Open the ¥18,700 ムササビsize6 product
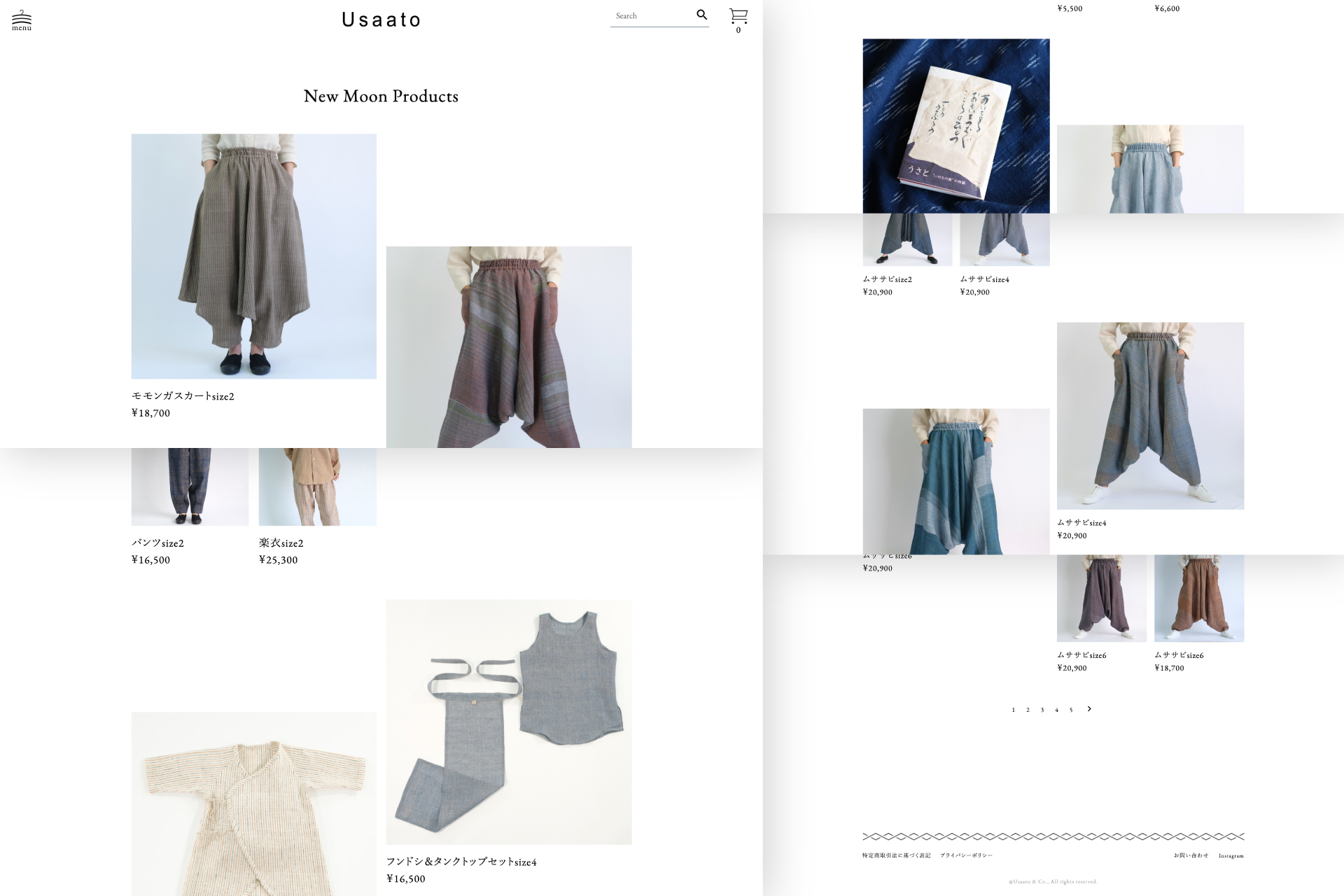Image resolution: width=1344 pixels, height=896 pixels. tap(1199, 597)
